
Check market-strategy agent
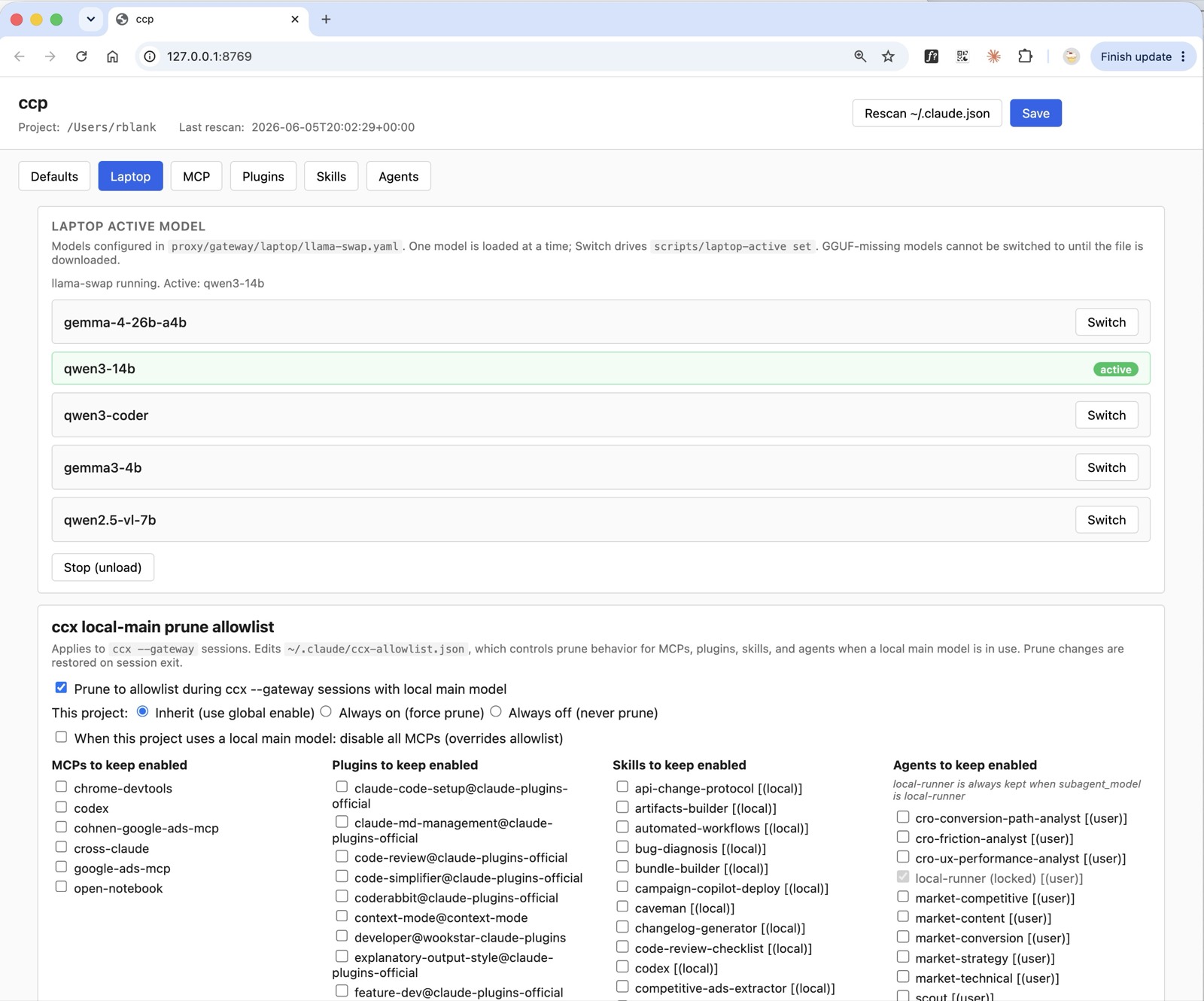coord(903,957)
